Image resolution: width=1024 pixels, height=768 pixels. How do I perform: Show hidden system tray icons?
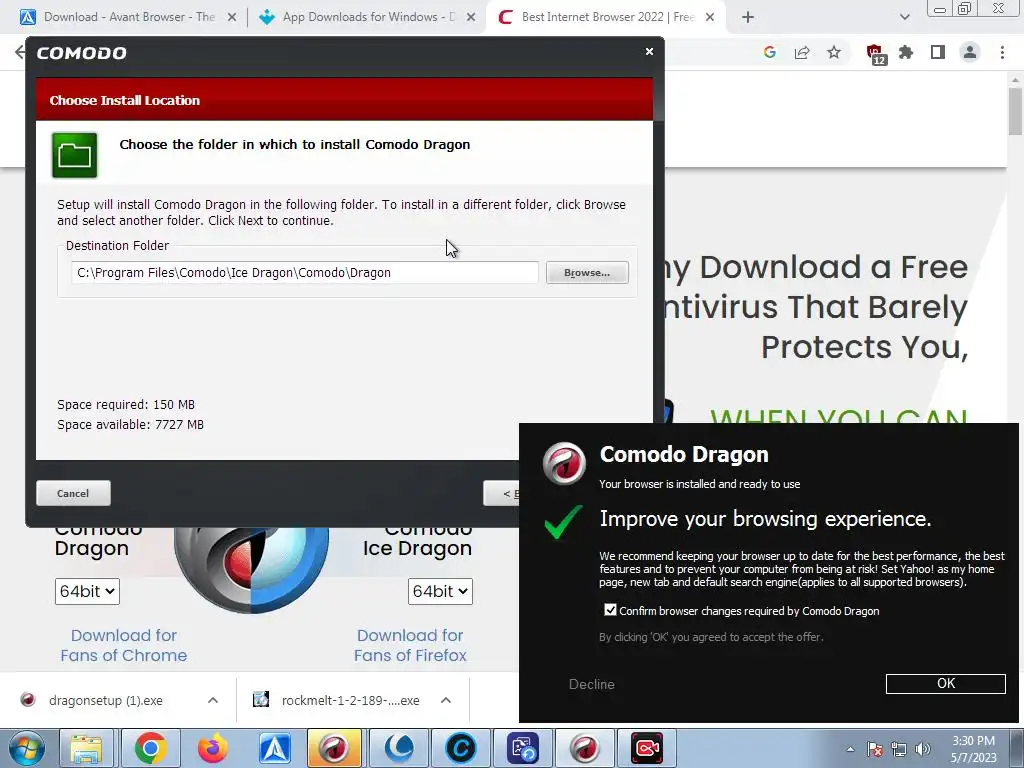[x=850, y=749]
